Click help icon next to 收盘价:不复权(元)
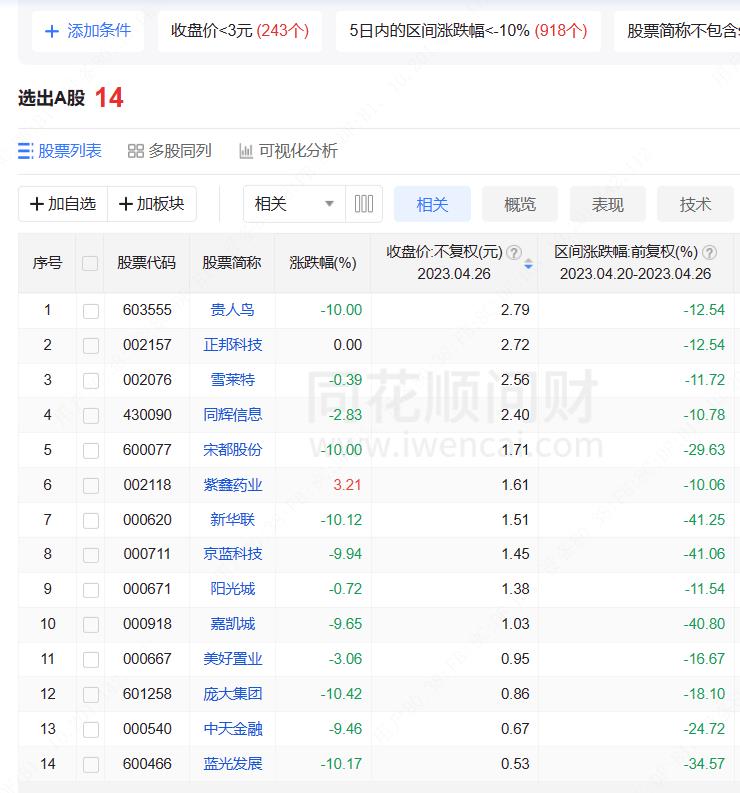 click(514, 253)
